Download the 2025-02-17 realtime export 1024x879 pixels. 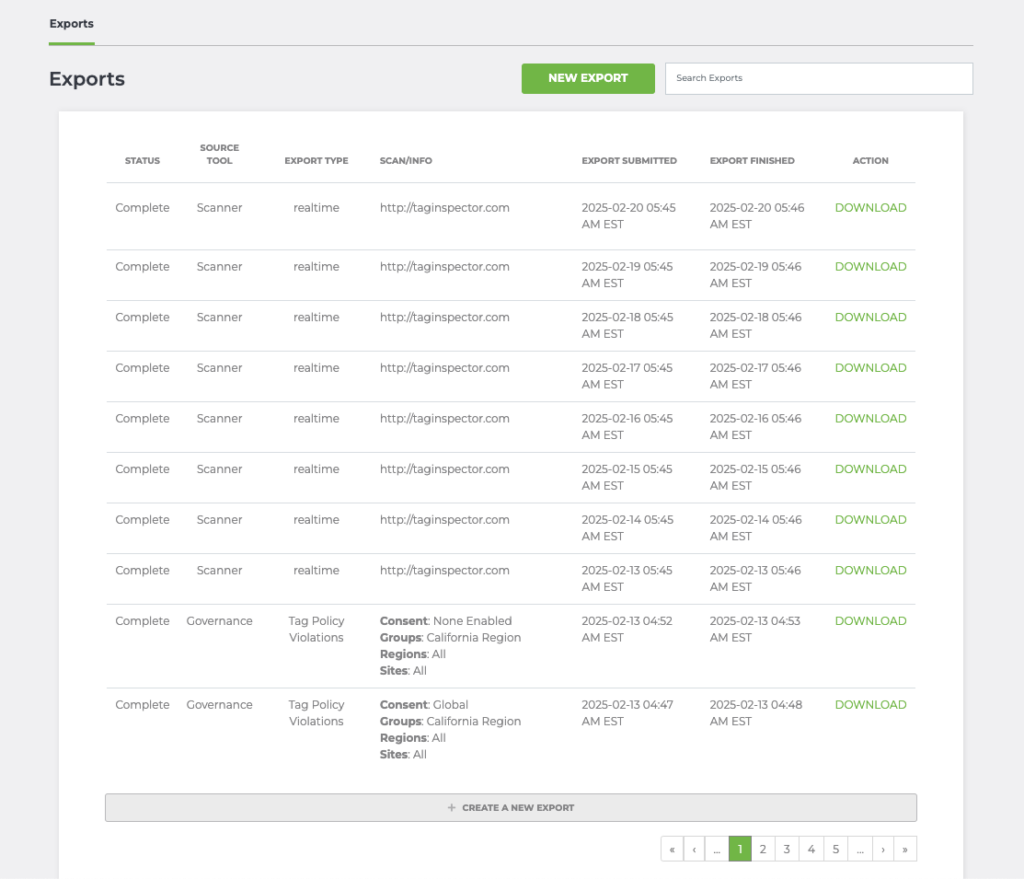(x=870, y=368)
